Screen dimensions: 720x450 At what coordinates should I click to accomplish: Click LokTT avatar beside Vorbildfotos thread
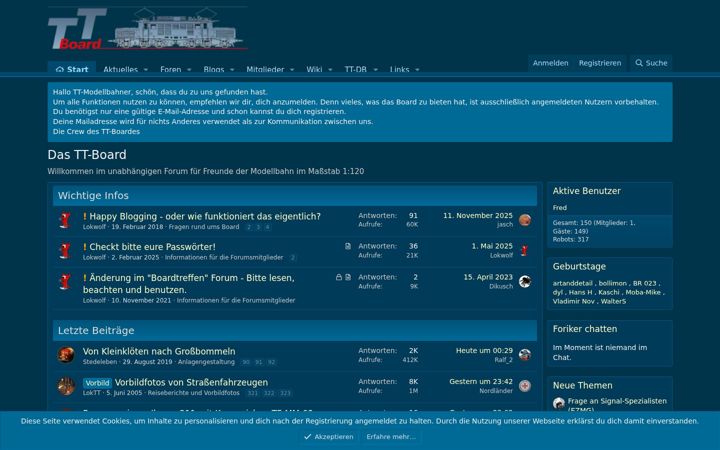pyautogui.click(x=66, y=386)
